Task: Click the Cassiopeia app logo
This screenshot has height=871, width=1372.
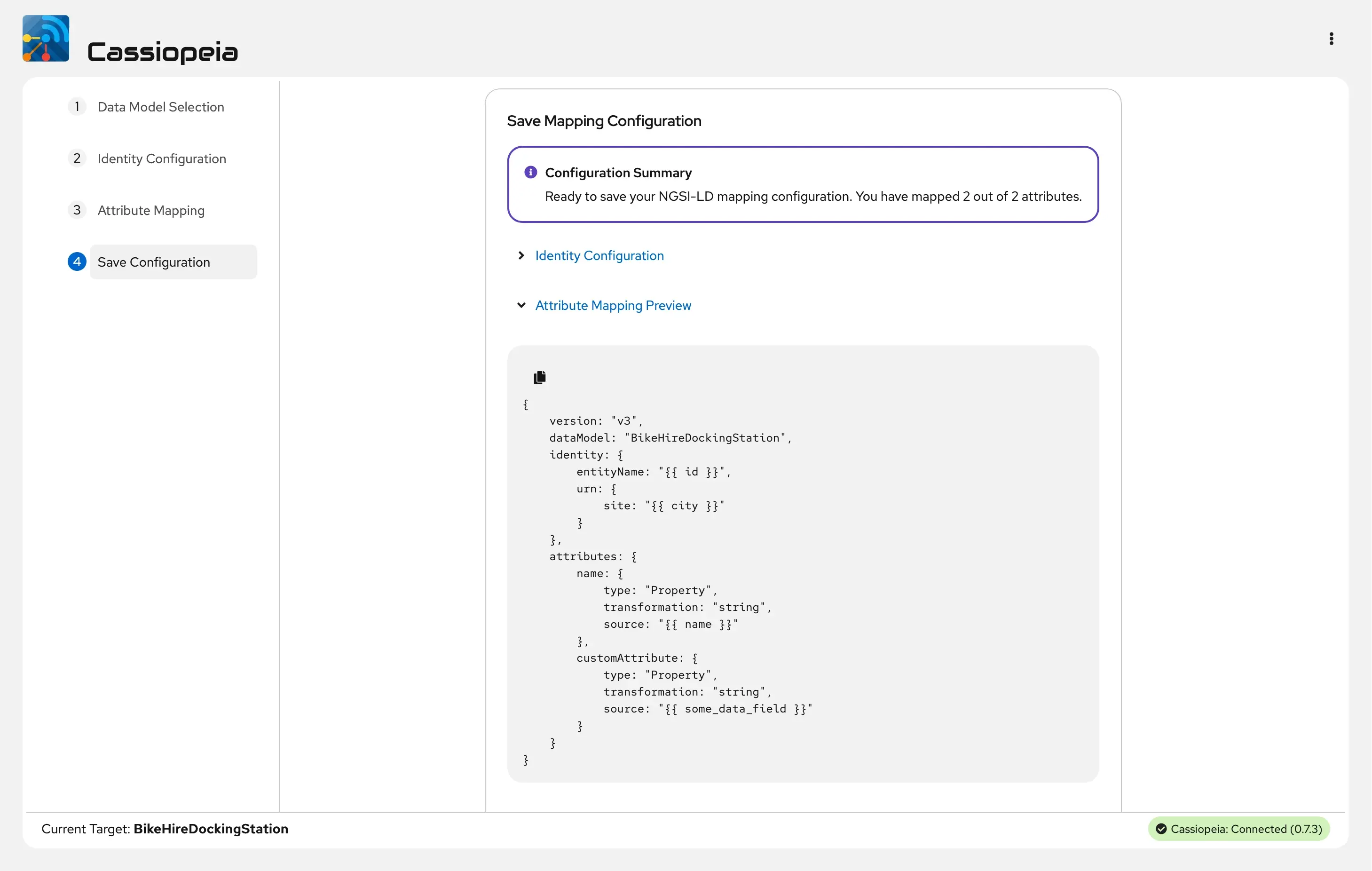Action: tap(46, 38)
